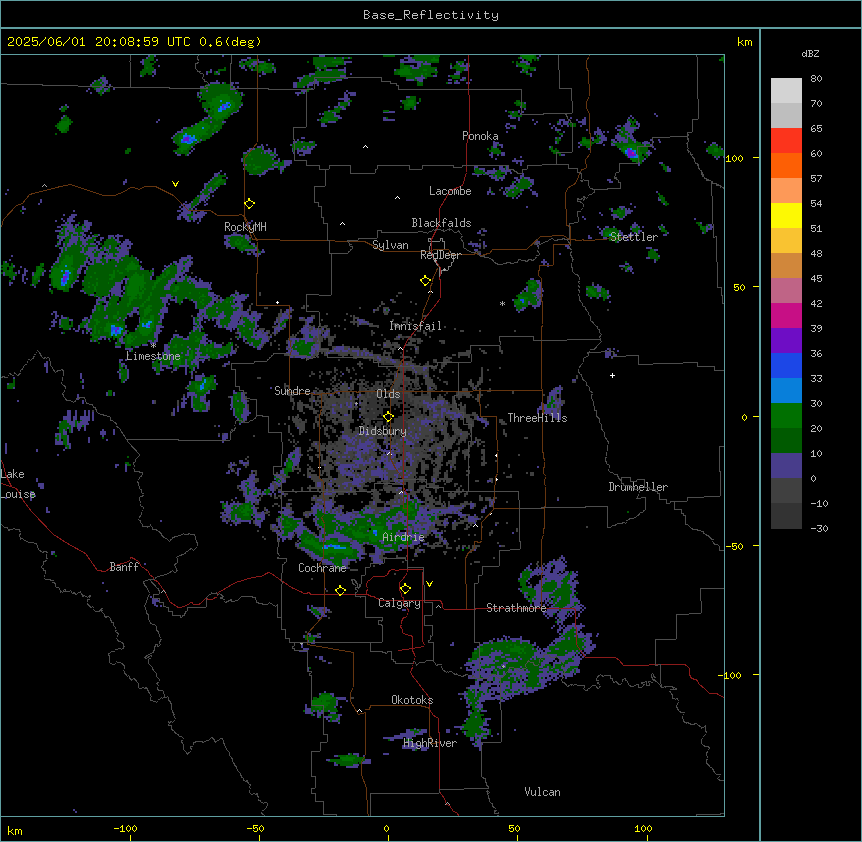Click the -100 tick on bottom axis
862x842 pixels.
coord(126,828)
